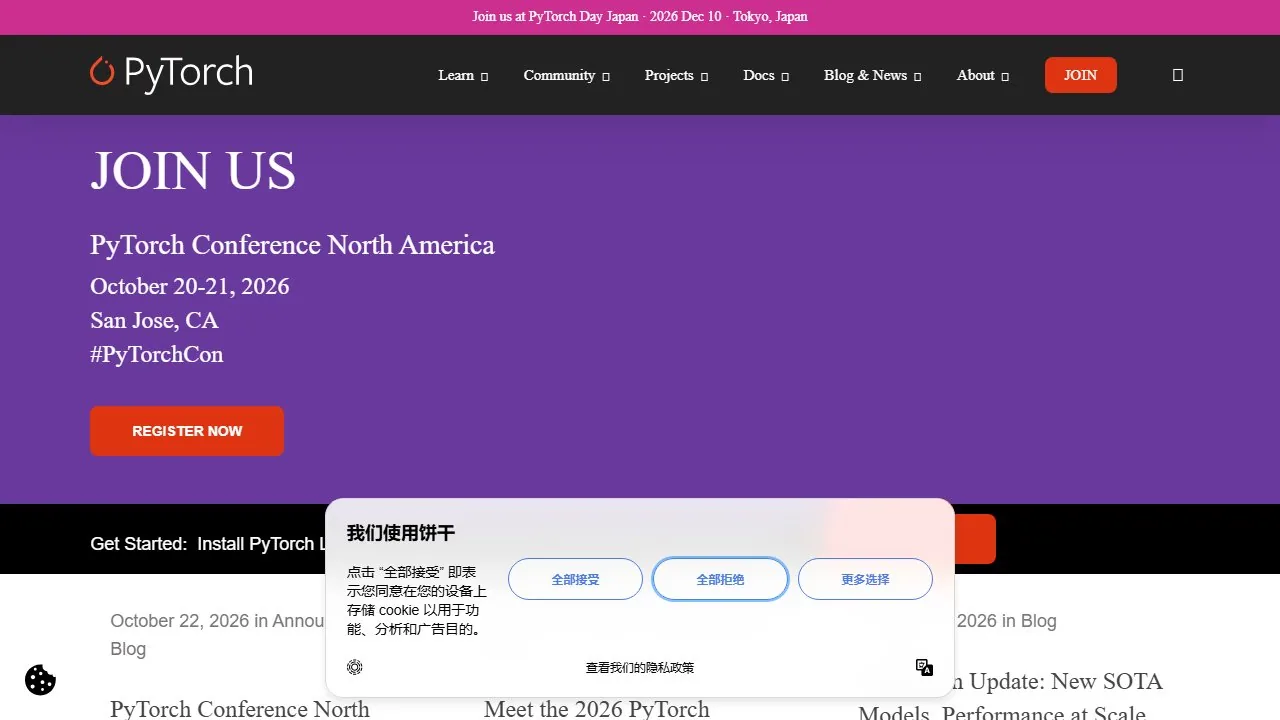
Task: Click the "Get Started: Install PyTorch" text
Action: point(208,544)
